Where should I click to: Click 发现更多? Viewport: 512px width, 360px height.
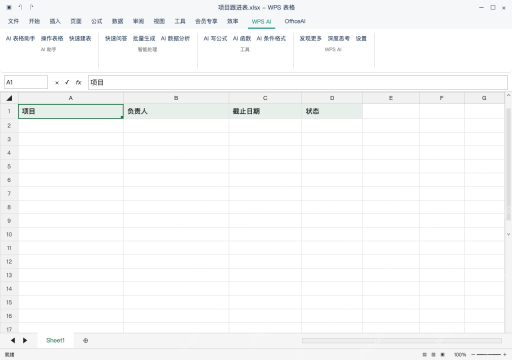[x=311, y=39]
